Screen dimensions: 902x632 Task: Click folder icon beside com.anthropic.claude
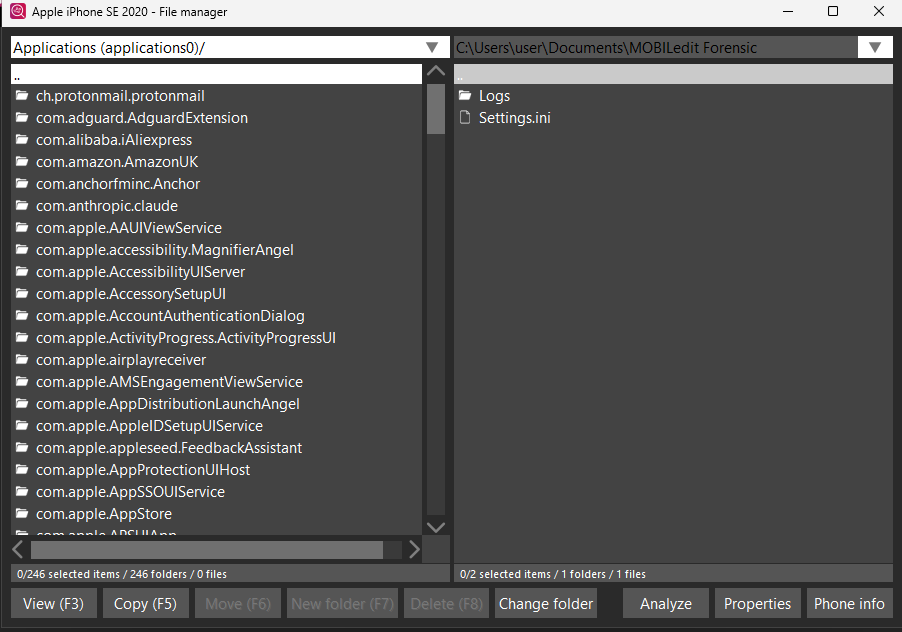pos(22,205)
